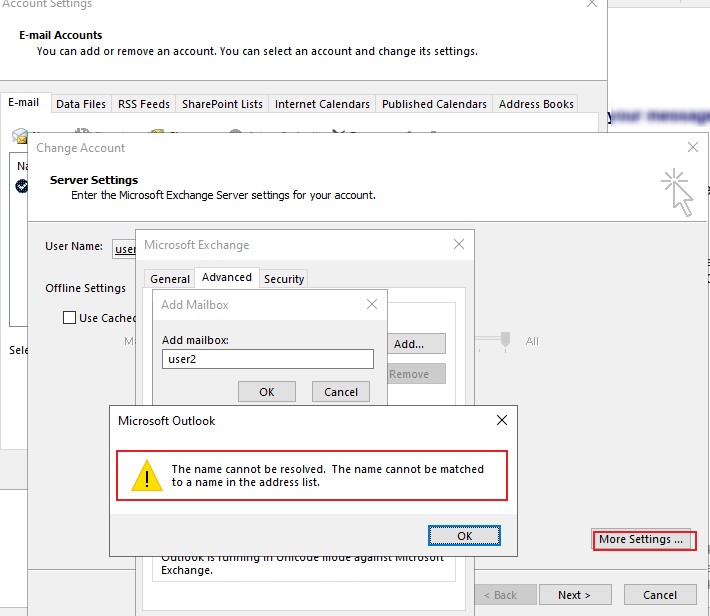This screenshot has width=710, height=616.
Task: Switch to the RSS Feeds tab
Action: coord(144,104)
